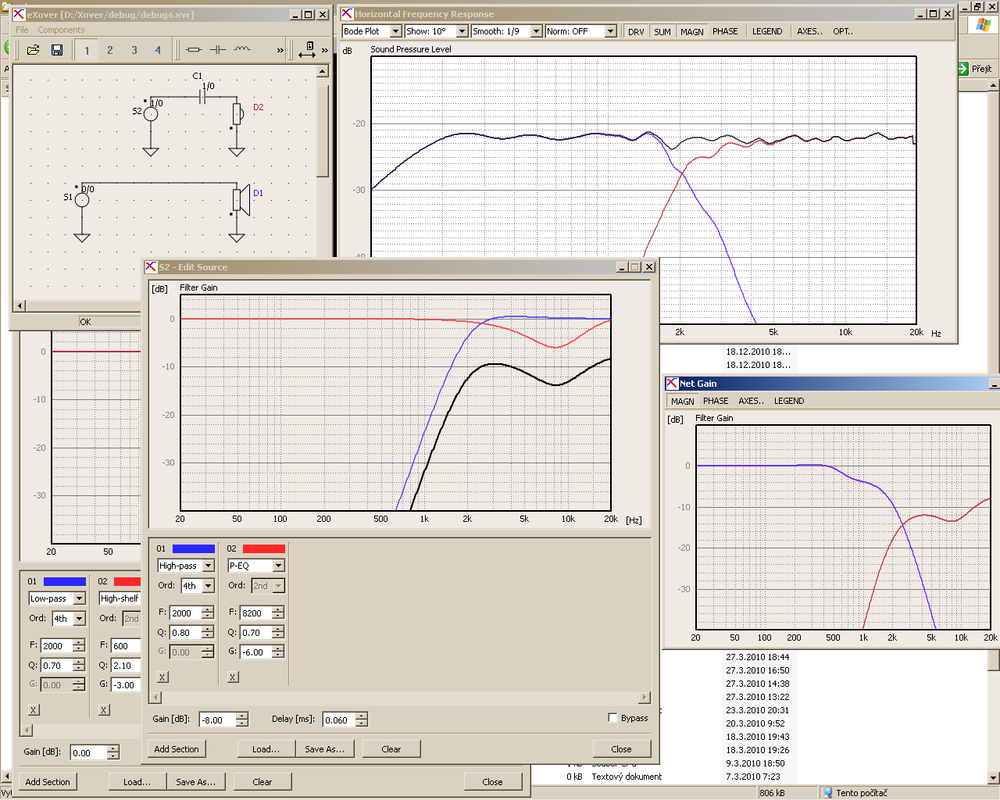The height and width of the screenshot is (800, 1000).
Task: Enable the Bypass checkbox
Action: 613,718
